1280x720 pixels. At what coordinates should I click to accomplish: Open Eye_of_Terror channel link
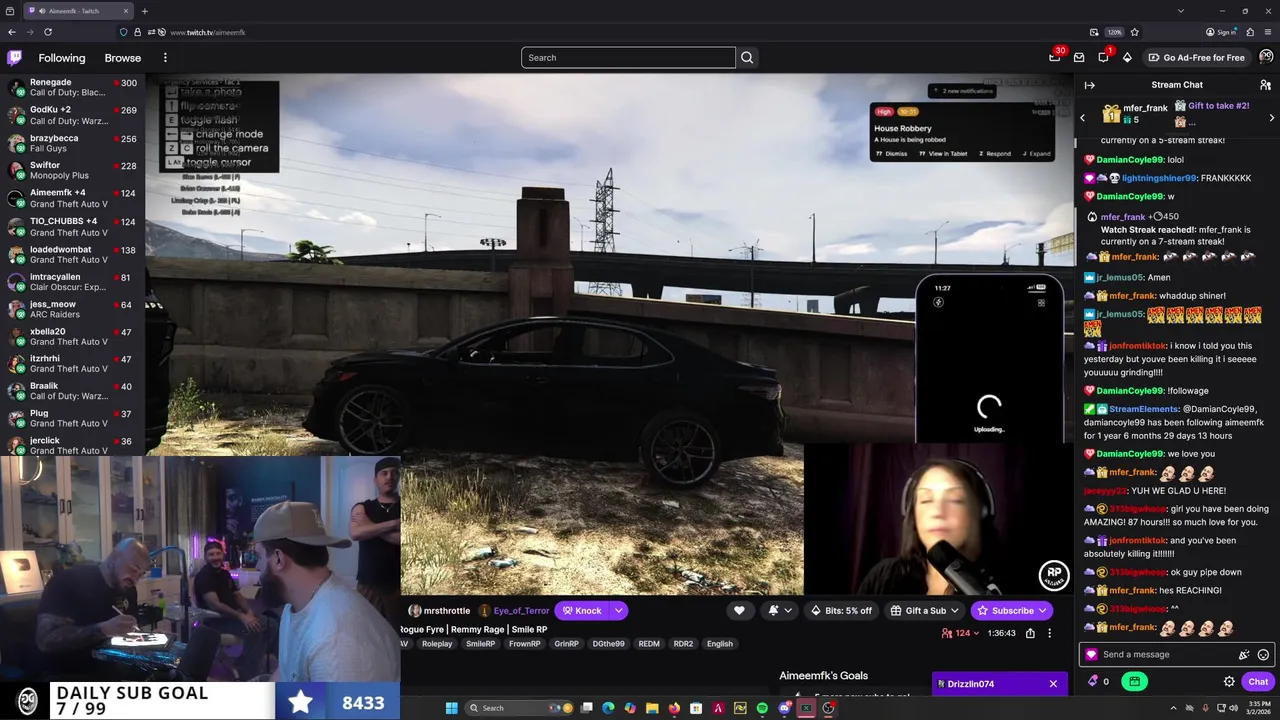coord(521,610)
